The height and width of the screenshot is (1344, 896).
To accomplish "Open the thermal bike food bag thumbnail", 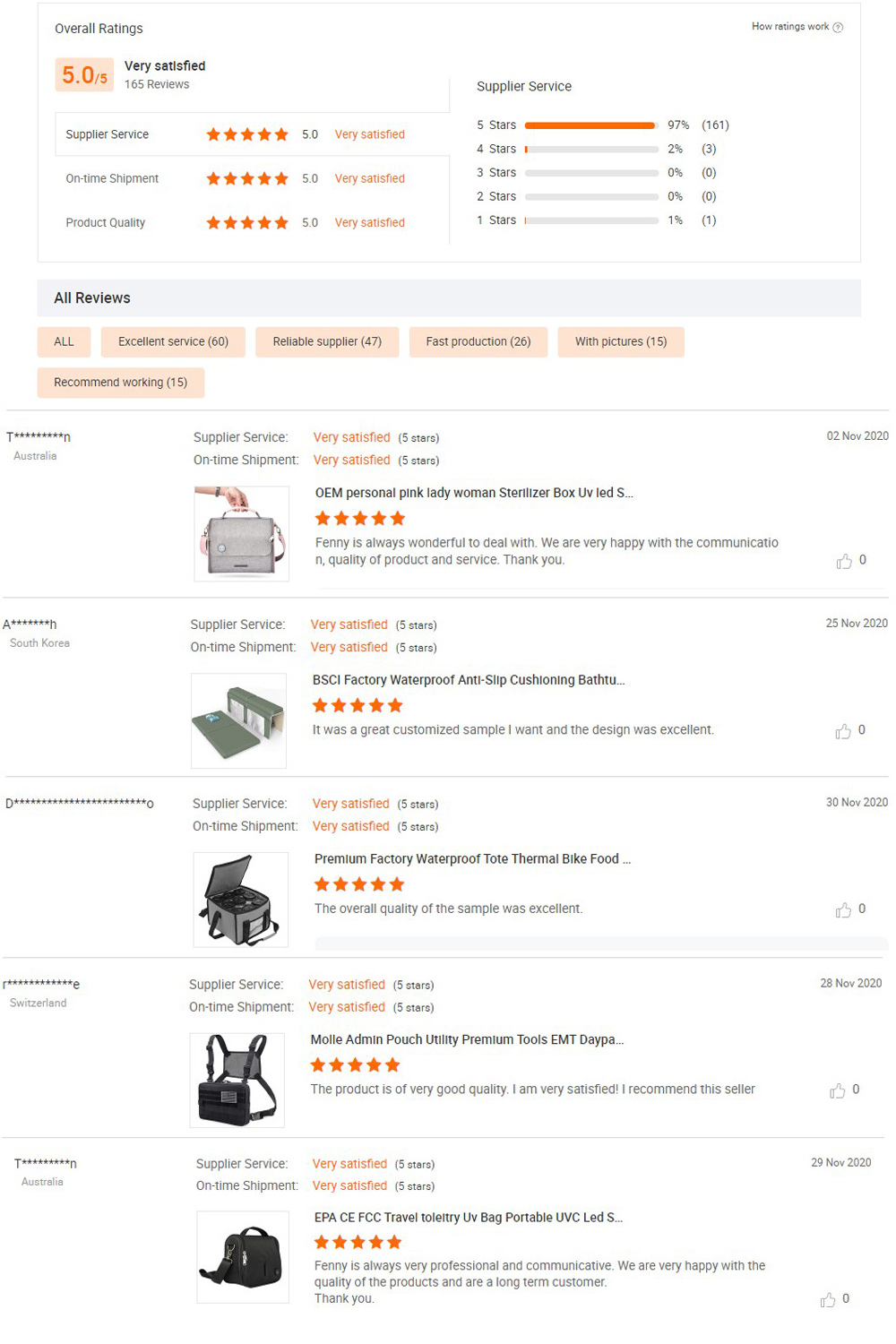I will [x=241, y=900].
